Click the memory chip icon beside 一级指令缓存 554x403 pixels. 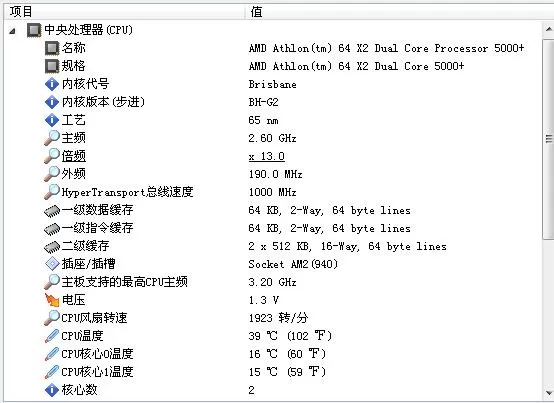[52, 229]
